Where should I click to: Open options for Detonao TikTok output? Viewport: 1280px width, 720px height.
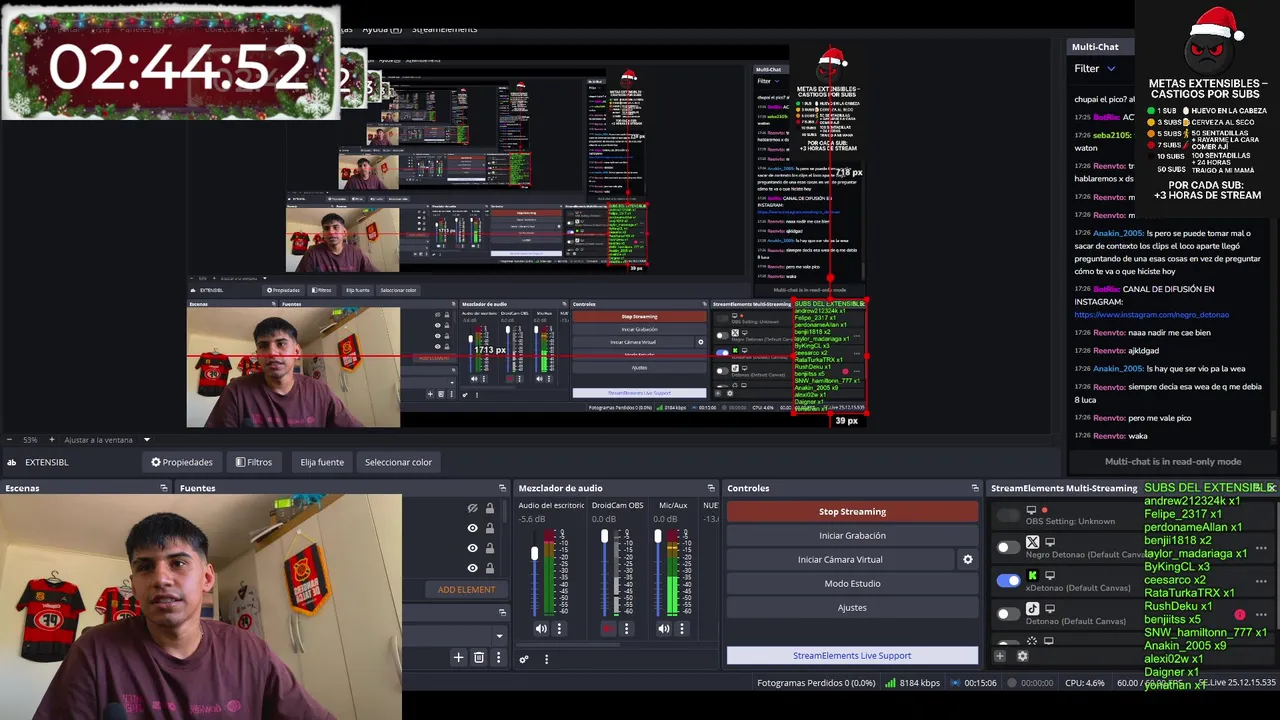tap(1261, 614)
